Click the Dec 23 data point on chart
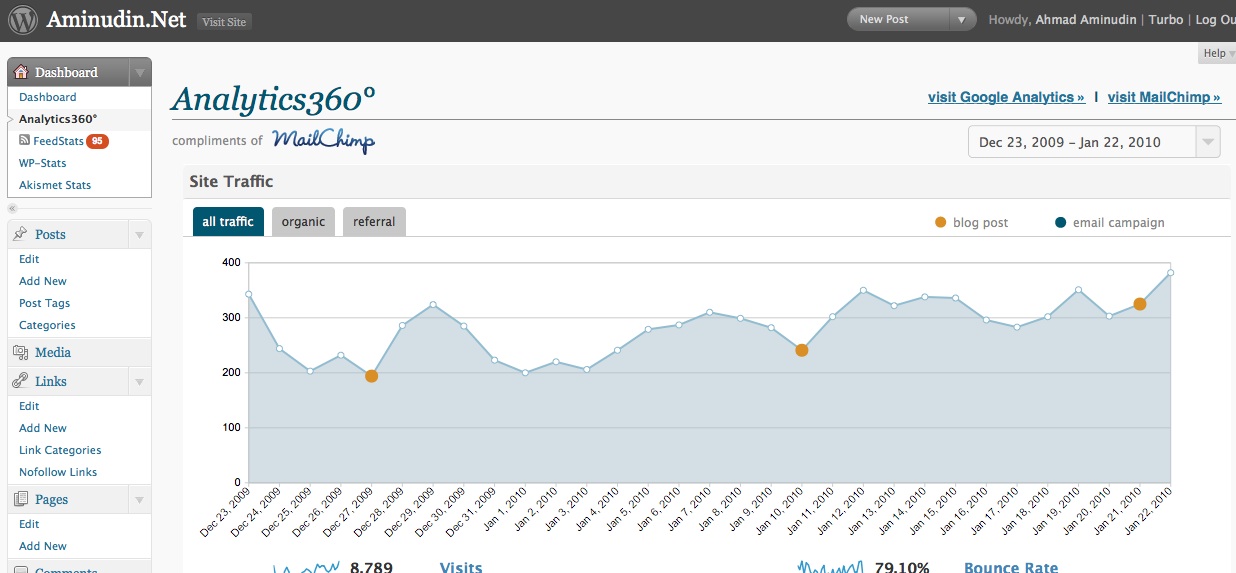Viewport: 1236px width, 573px height. (248, 294)
